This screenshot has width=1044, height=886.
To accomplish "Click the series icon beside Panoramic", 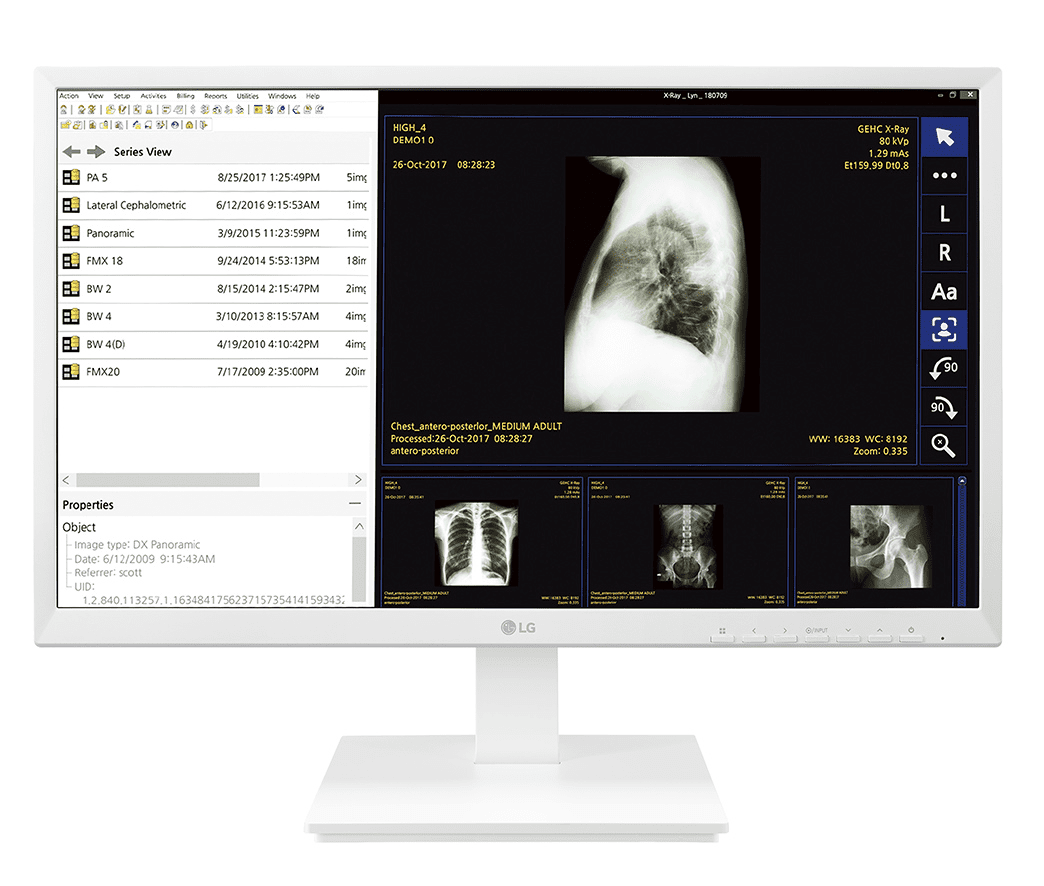I will [x=71, y=233].
